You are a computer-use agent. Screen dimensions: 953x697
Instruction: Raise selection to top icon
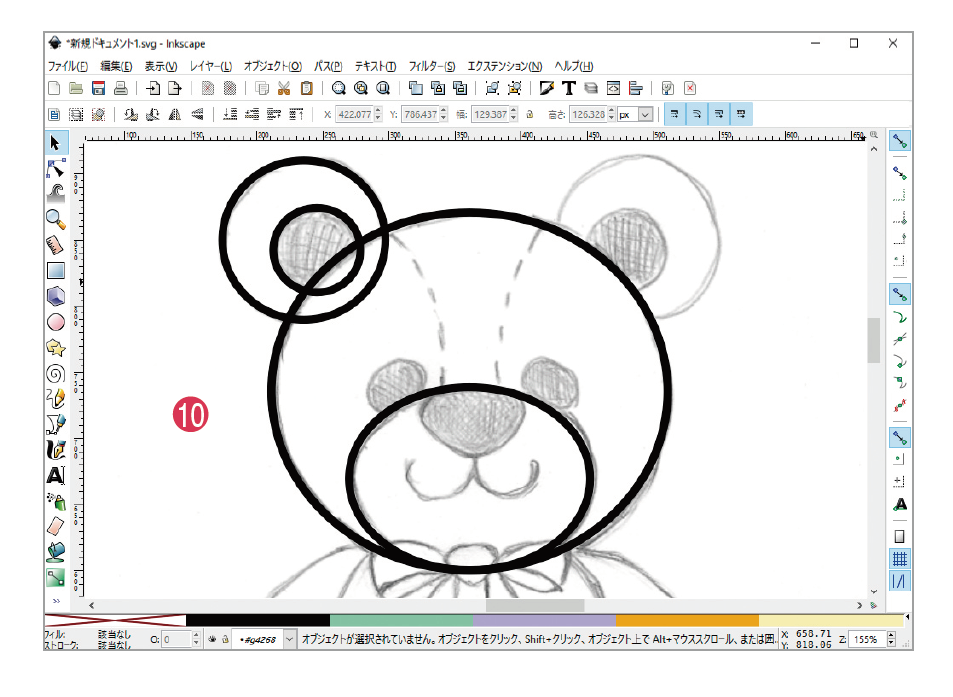296,114
